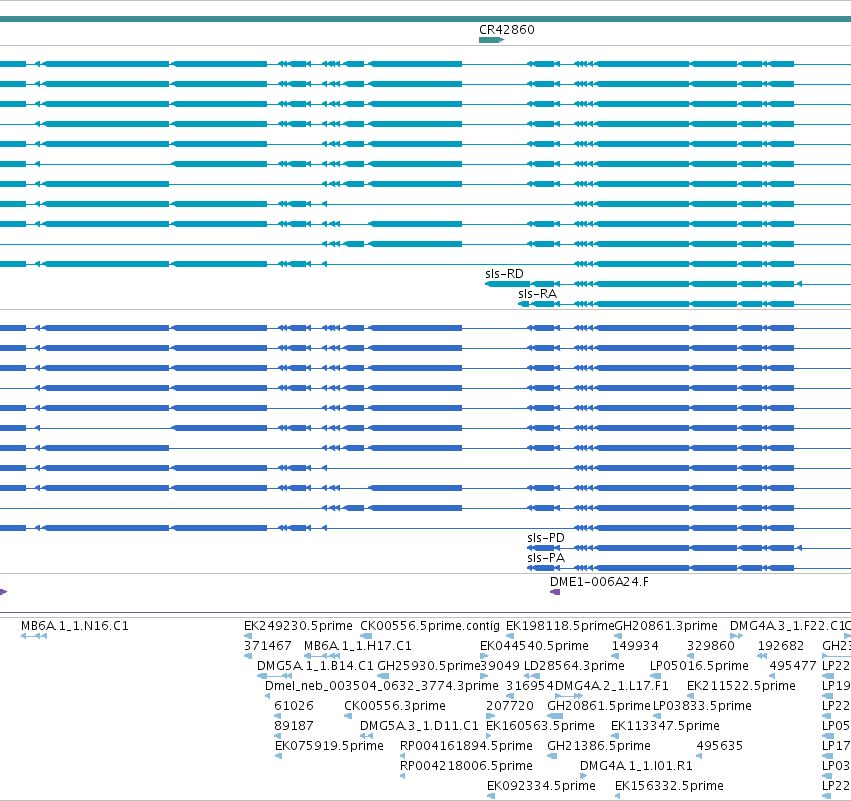851x801 pixels.
Task: Open the EK156332.5prime EST label
Action: tap(669, 786)
